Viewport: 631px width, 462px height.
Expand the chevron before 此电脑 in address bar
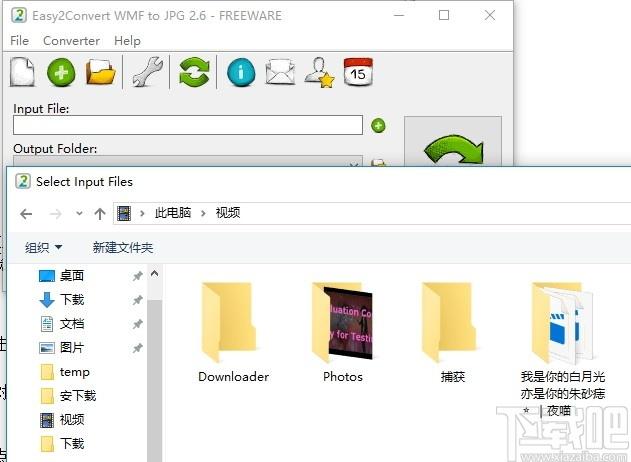142,213
